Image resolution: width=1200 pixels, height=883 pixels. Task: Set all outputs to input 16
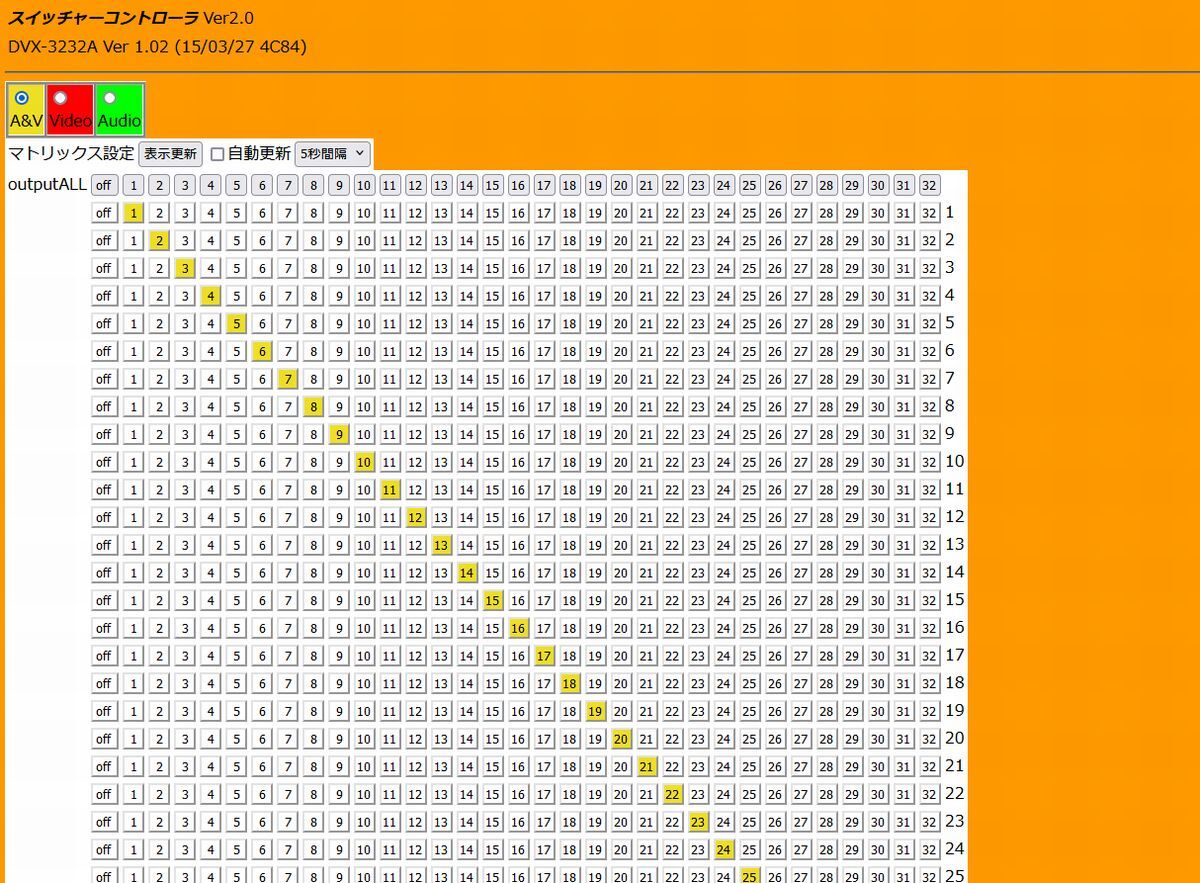pyautogui.click(x=518, y=185)
